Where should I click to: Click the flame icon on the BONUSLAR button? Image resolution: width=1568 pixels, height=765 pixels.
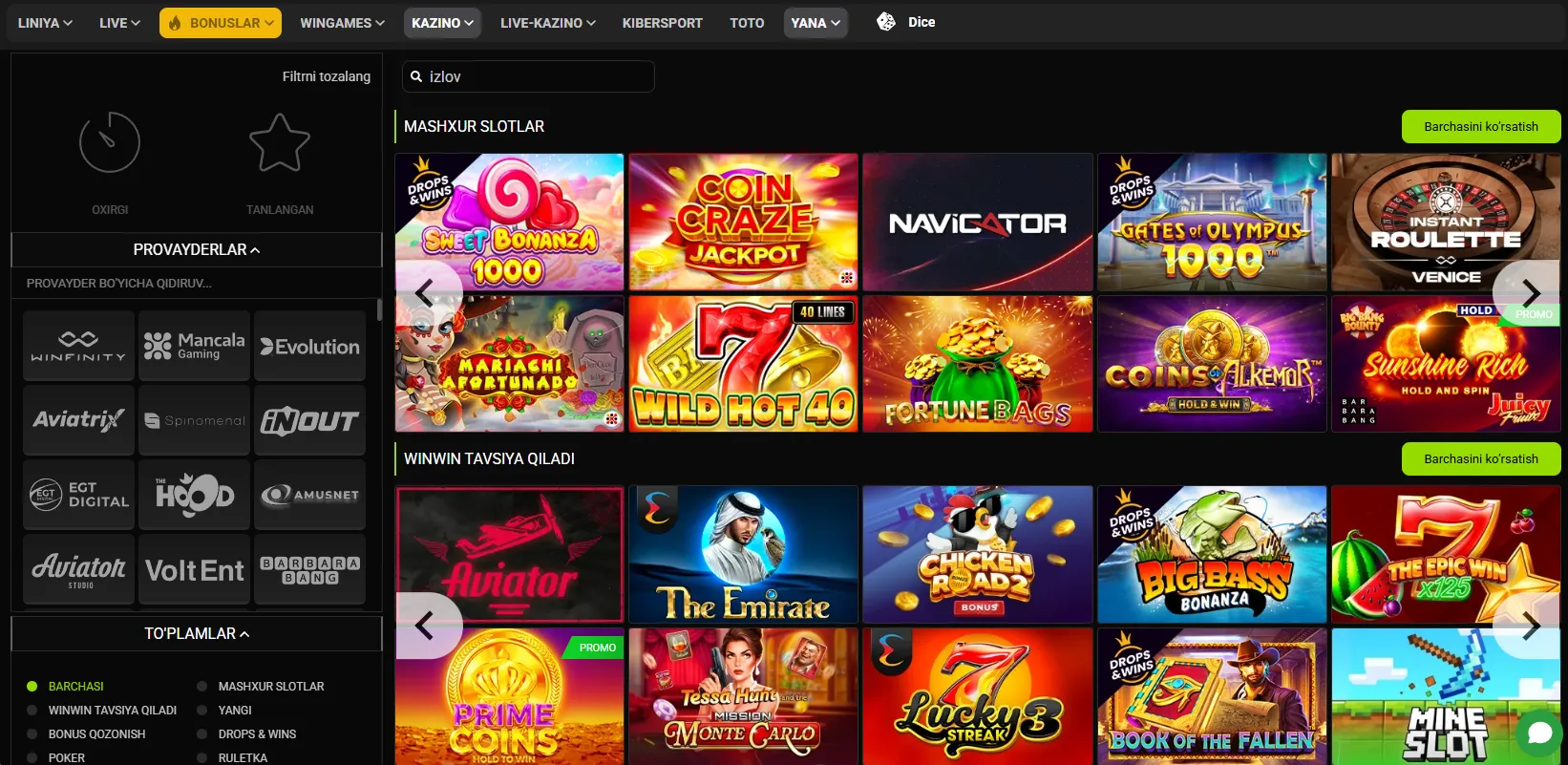(176, 23)
